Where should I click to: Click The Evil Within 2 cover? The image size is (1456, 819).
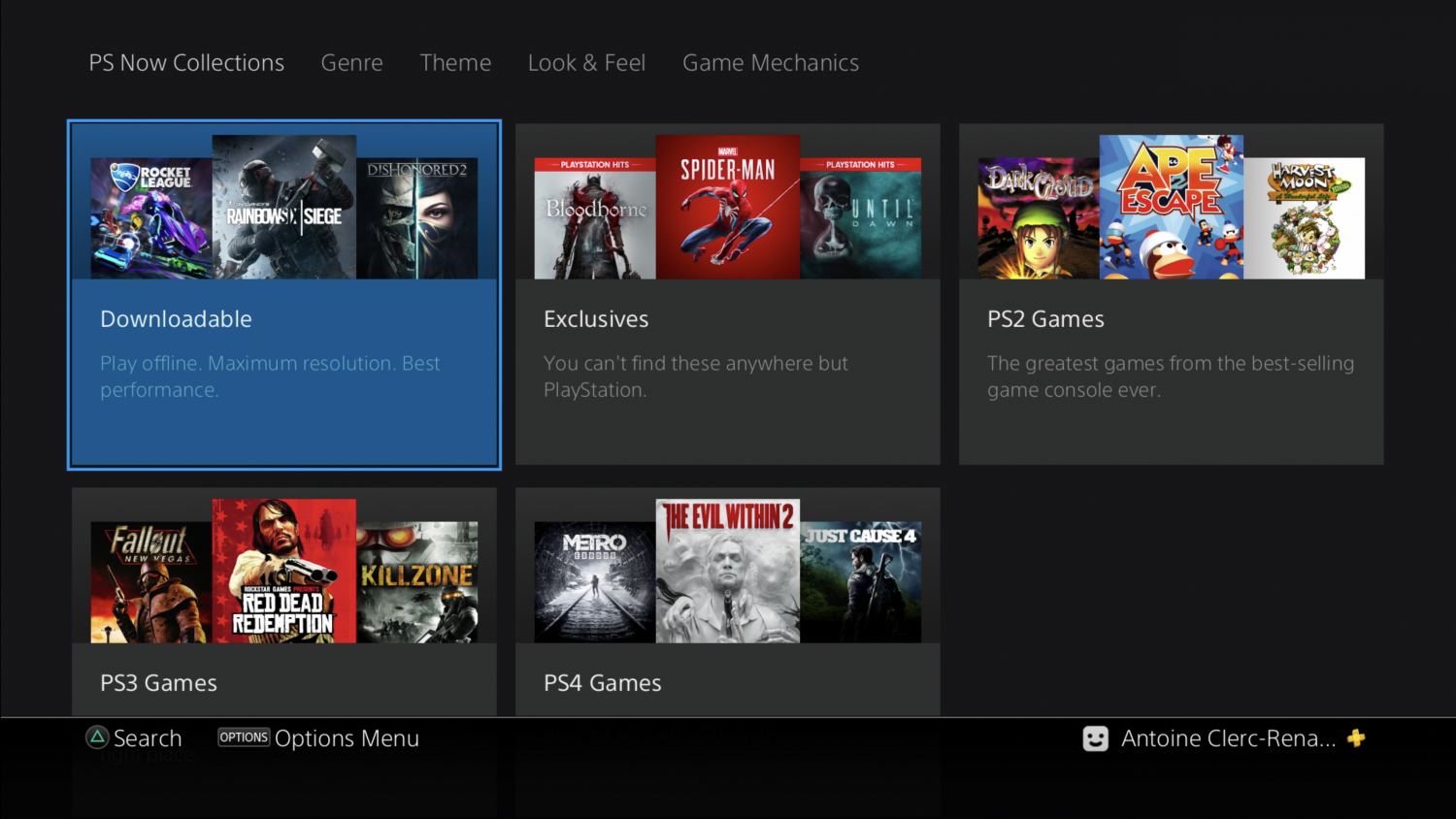pyautogui.click(x=727, y=571)
